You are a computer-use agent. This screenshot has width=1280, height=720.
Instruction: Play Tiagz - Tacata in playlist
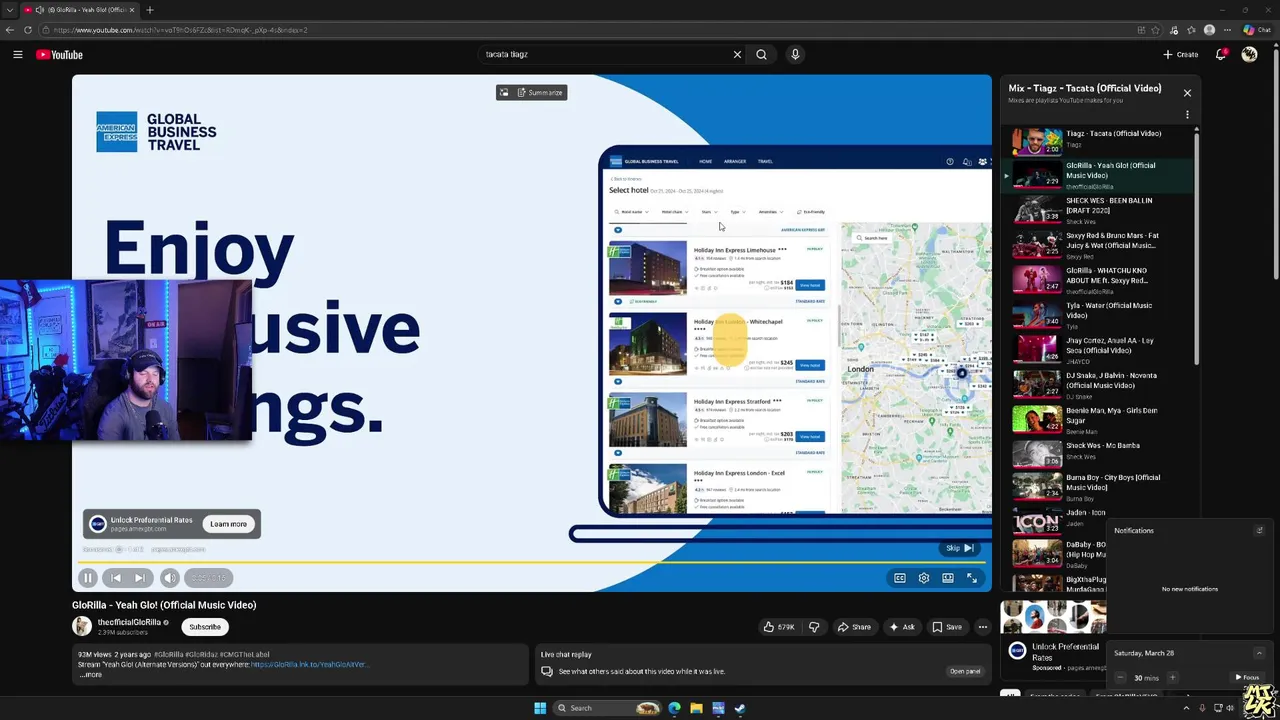(1098, 140)
